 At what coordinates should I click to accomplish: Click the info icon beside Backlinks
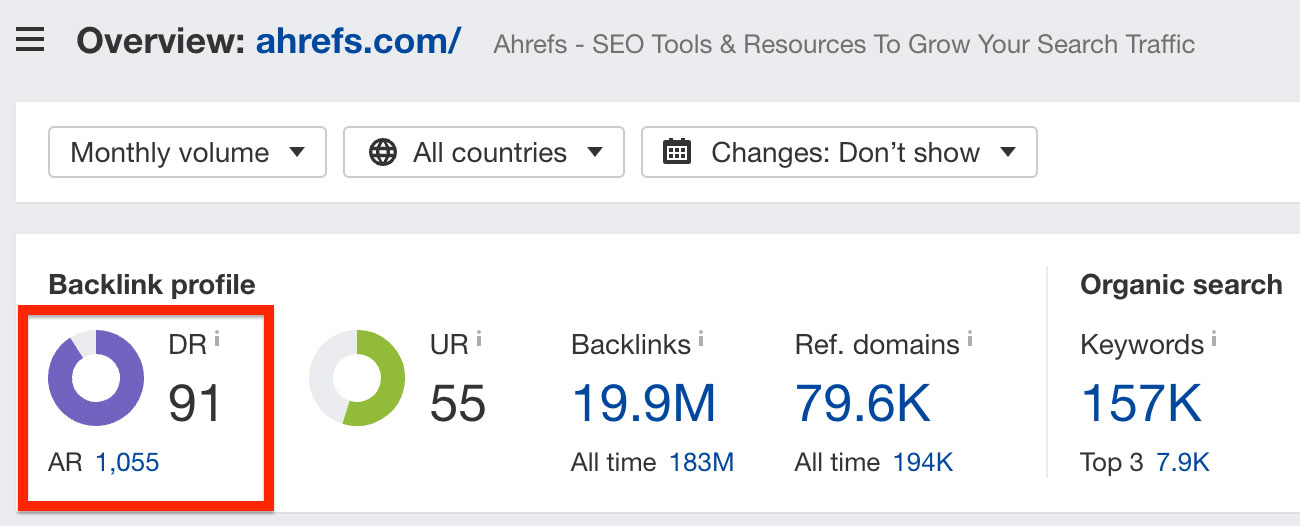coord(701,341)
